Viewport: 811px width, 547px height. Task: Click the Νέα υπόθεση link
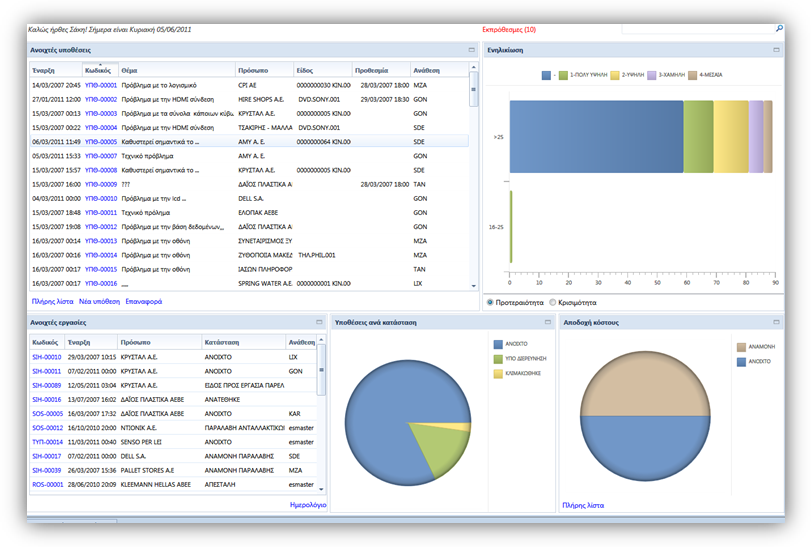tap(99, 301)
